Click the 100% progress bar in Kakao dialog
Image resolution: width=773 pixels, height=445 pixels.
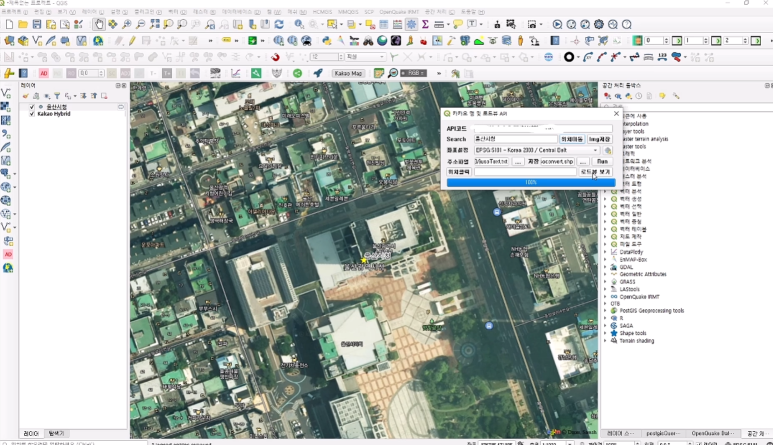tap(531, 182)
